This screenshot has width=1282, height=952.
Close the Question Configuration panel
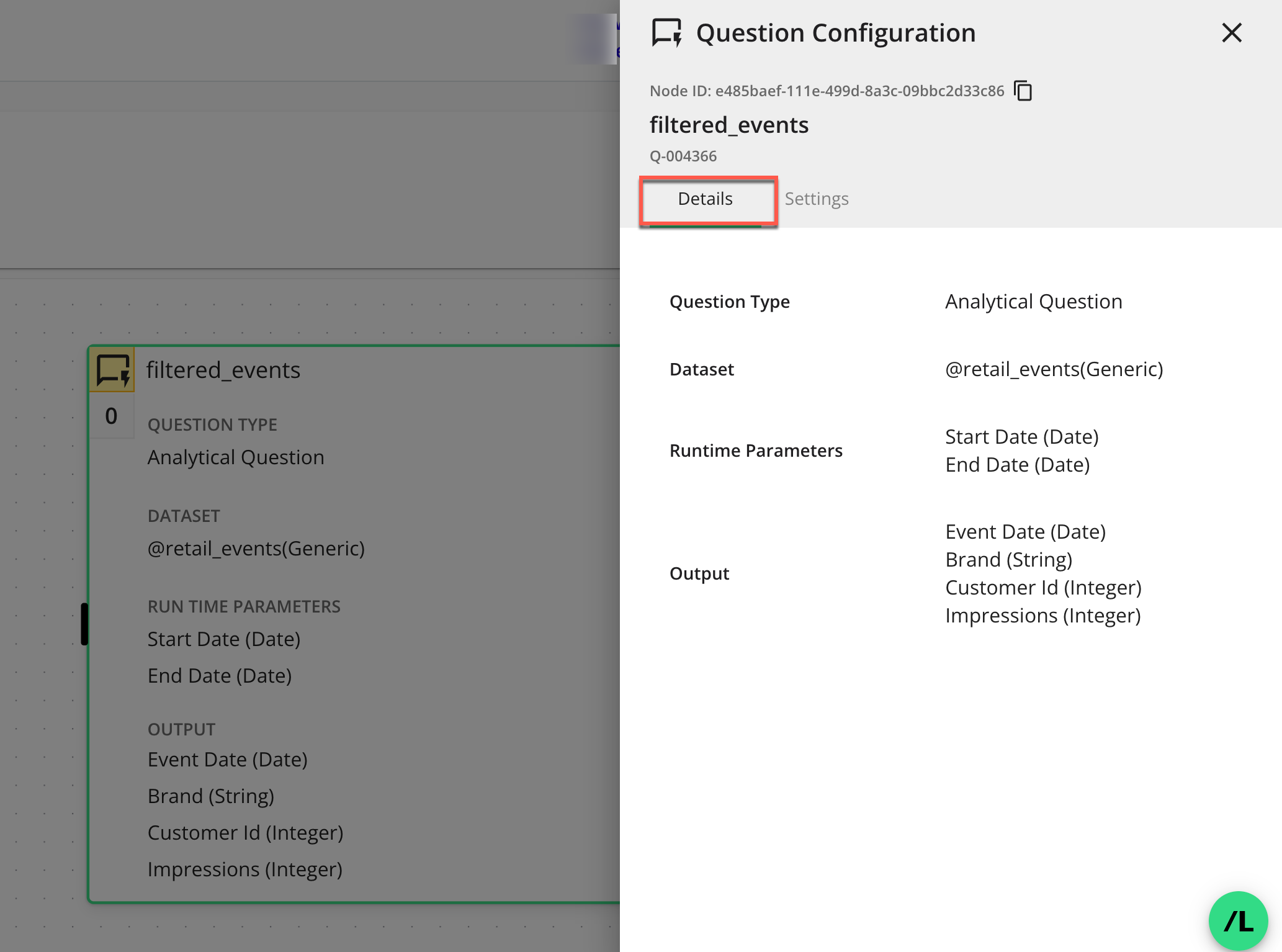(1231, 33)
